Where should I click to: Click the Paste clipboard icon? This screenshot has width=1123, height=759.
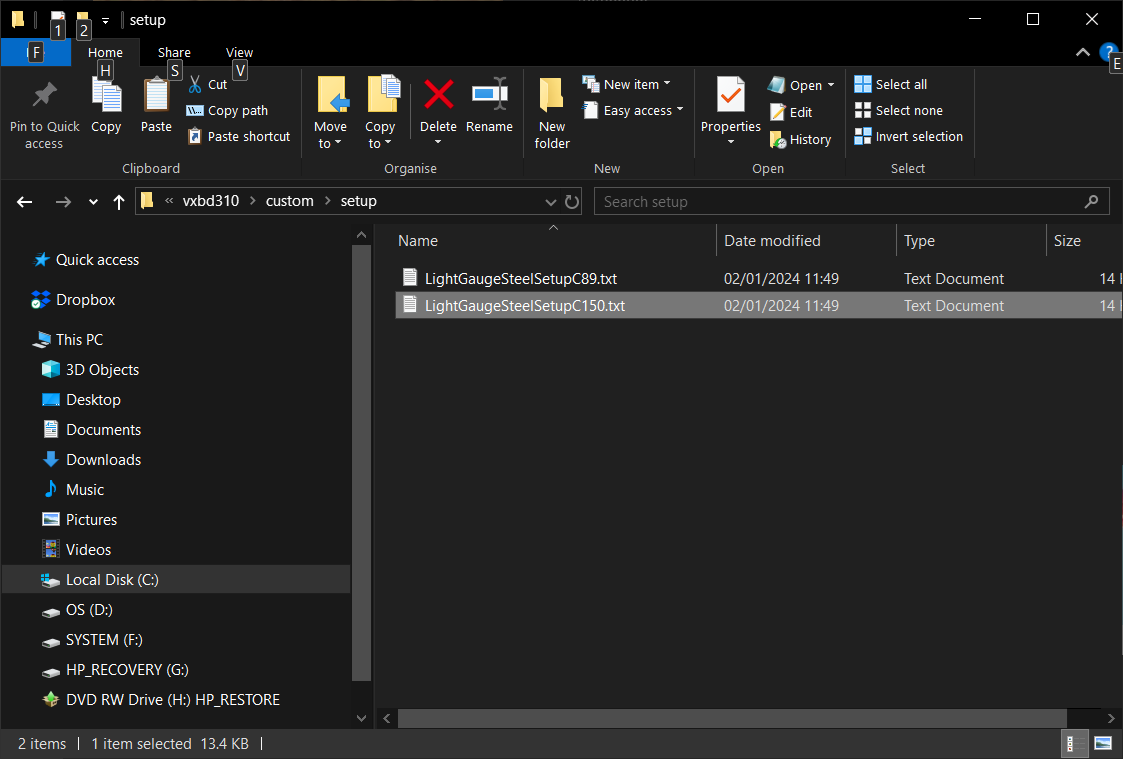point(156,96)
